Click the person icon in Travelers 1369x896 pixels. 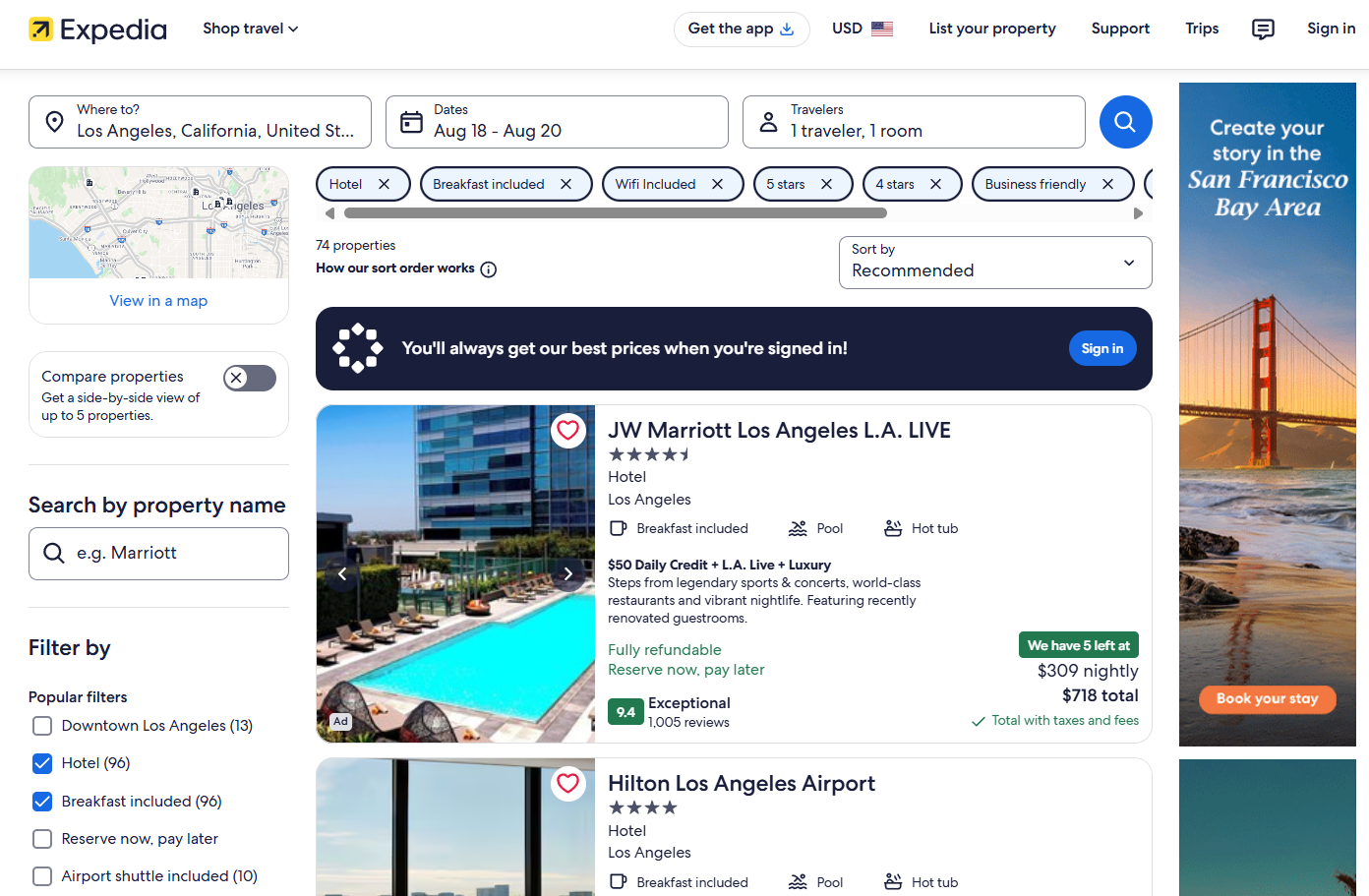769,122
